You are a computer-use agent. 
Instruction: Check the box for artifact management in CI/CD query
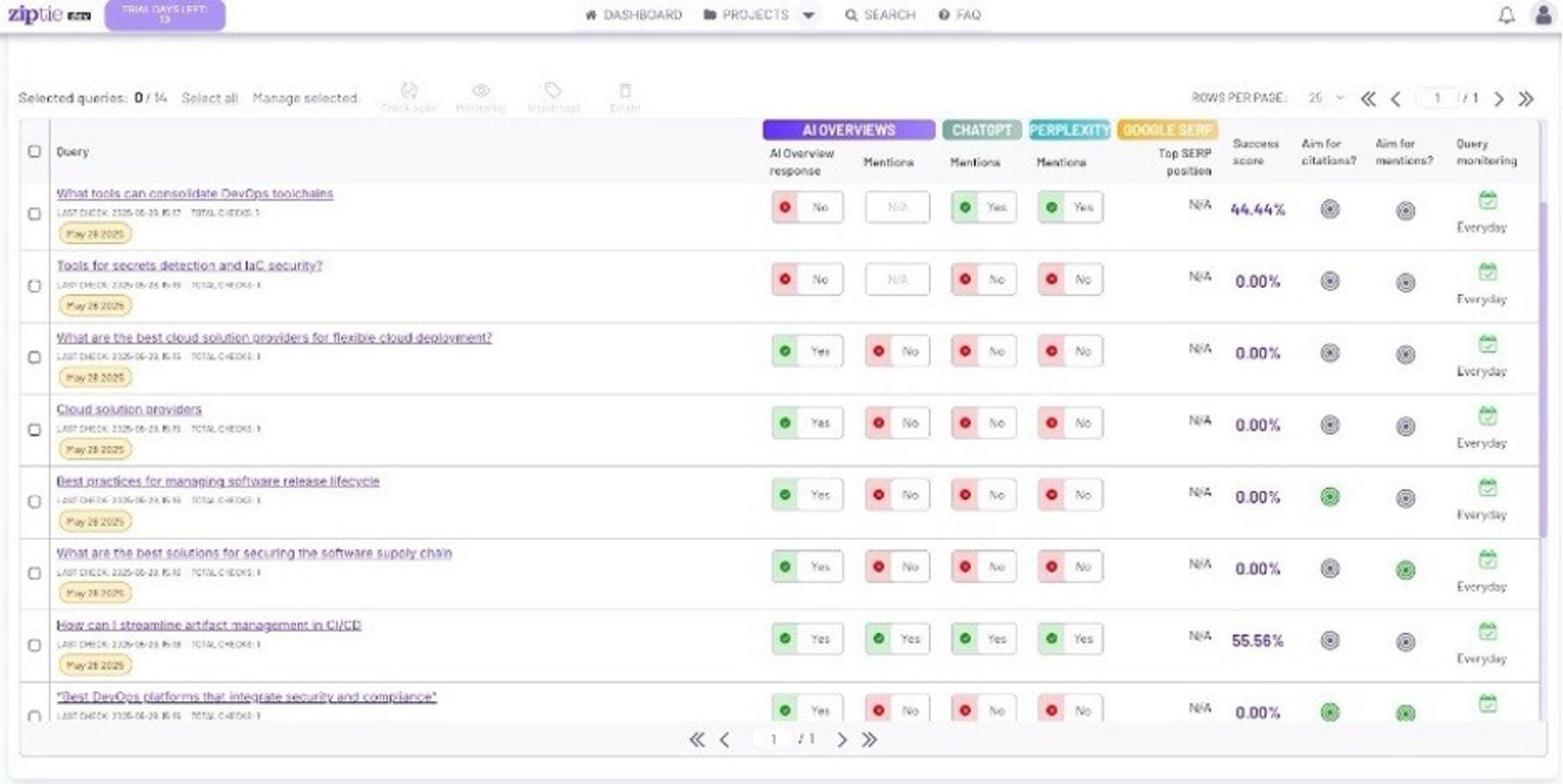coord(34,645)
